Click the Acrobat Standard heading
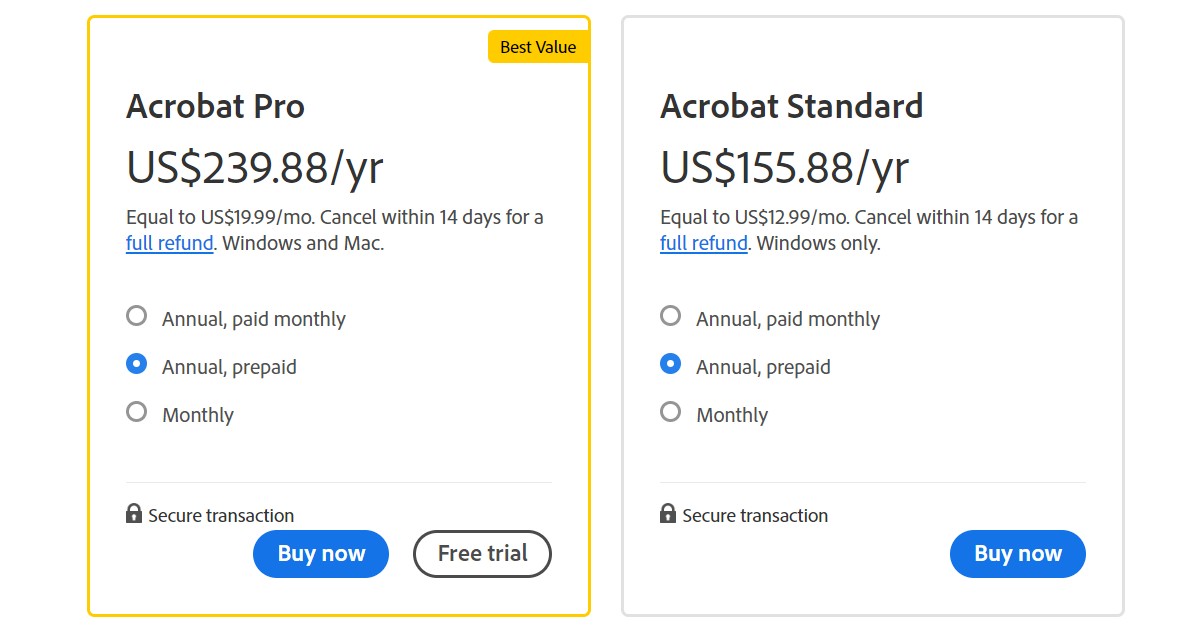This screenshot has height=633, width=1200. [792, 107]
